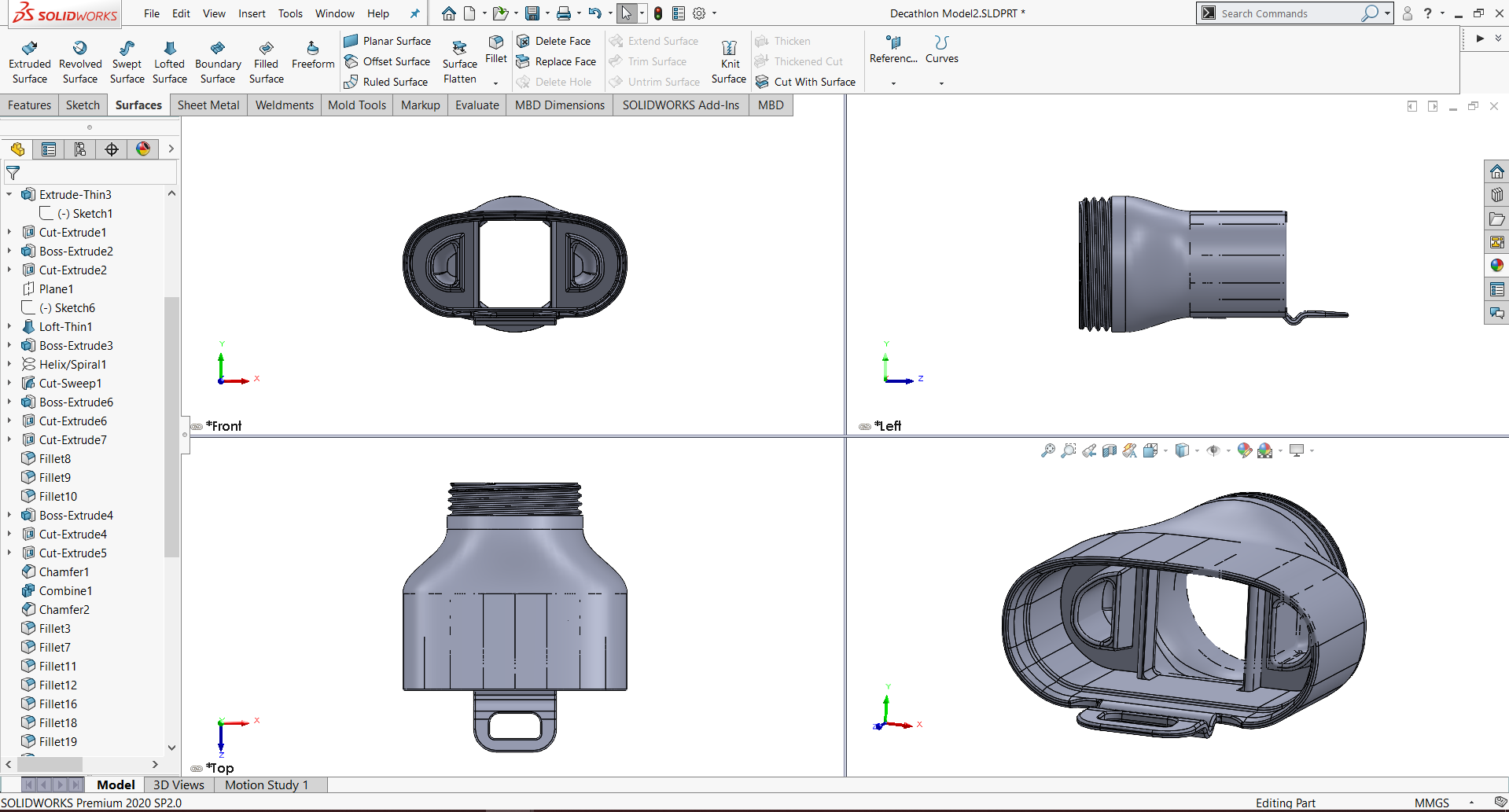Click the Options gear icon
Screen dimensions: 1509x812
(698, 13)
